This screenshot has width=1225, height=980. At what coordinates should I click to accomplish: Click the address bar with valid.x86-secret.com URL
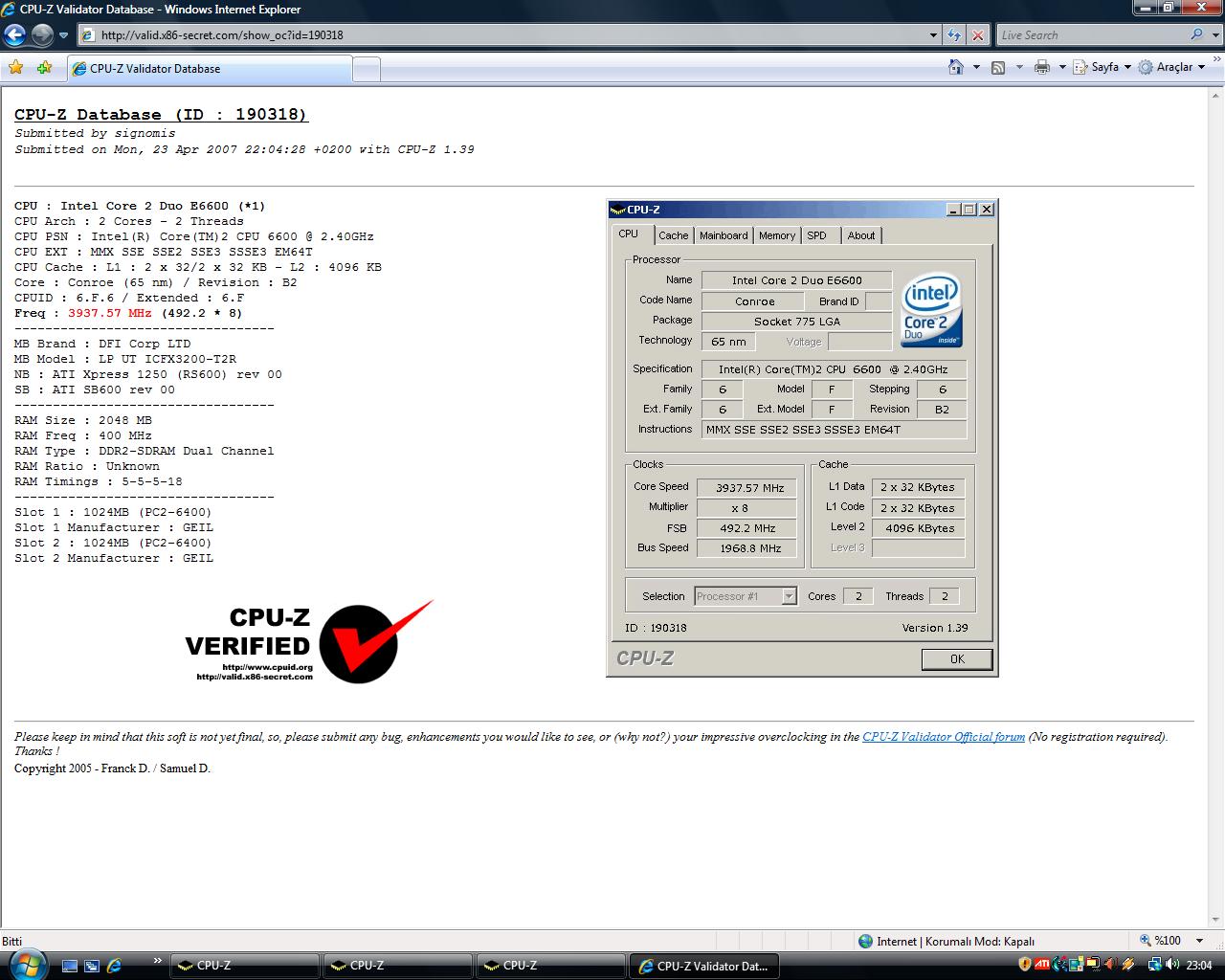pyautogui.click(x=502, y=35)
